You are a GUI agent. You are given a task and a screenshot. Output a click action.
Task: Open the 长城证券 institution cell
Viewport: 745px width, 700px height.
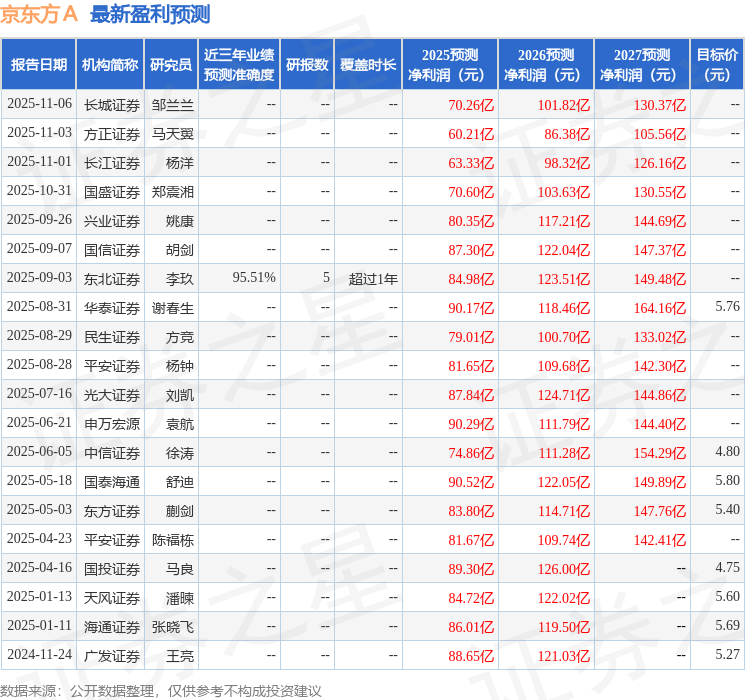[111, 104]
